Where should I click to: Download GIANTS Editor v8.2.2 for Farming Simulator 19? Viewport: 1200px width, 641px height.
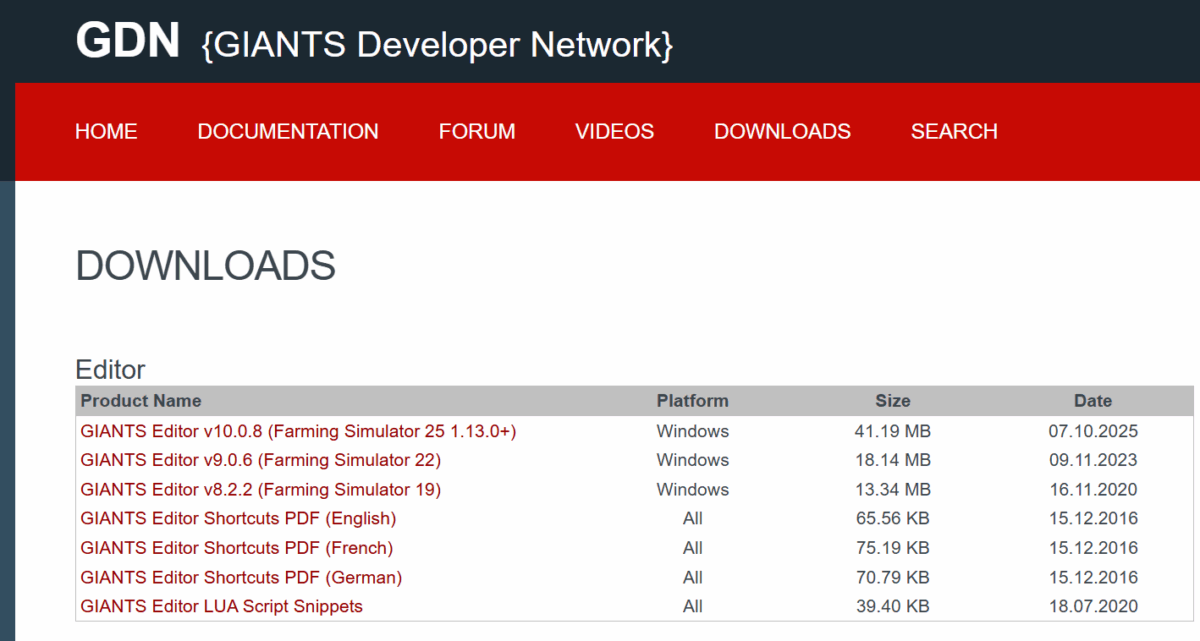[260, 490]
